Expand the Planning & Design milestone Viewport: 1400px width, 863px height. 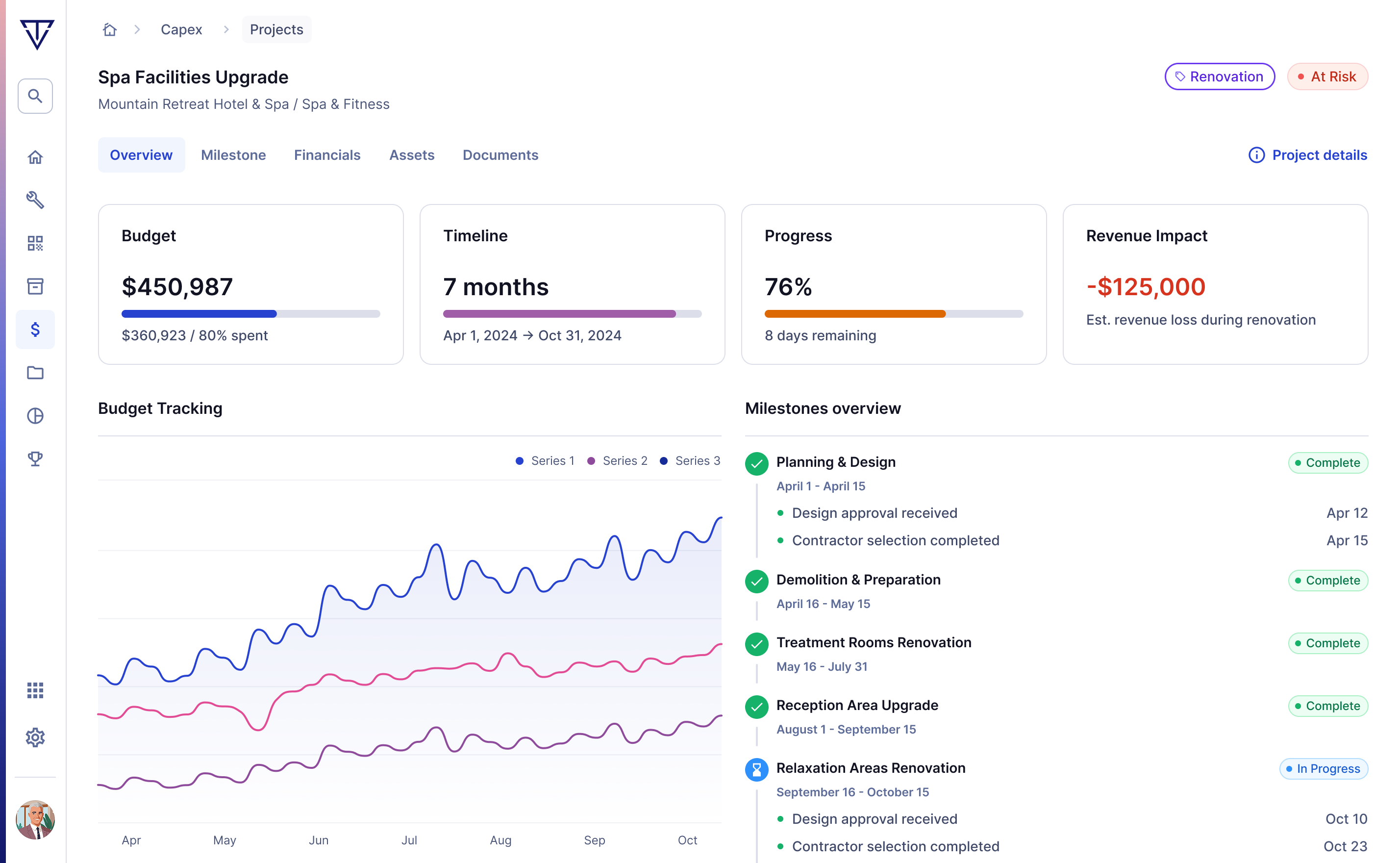pyautogui.click(x=835, y=462)
